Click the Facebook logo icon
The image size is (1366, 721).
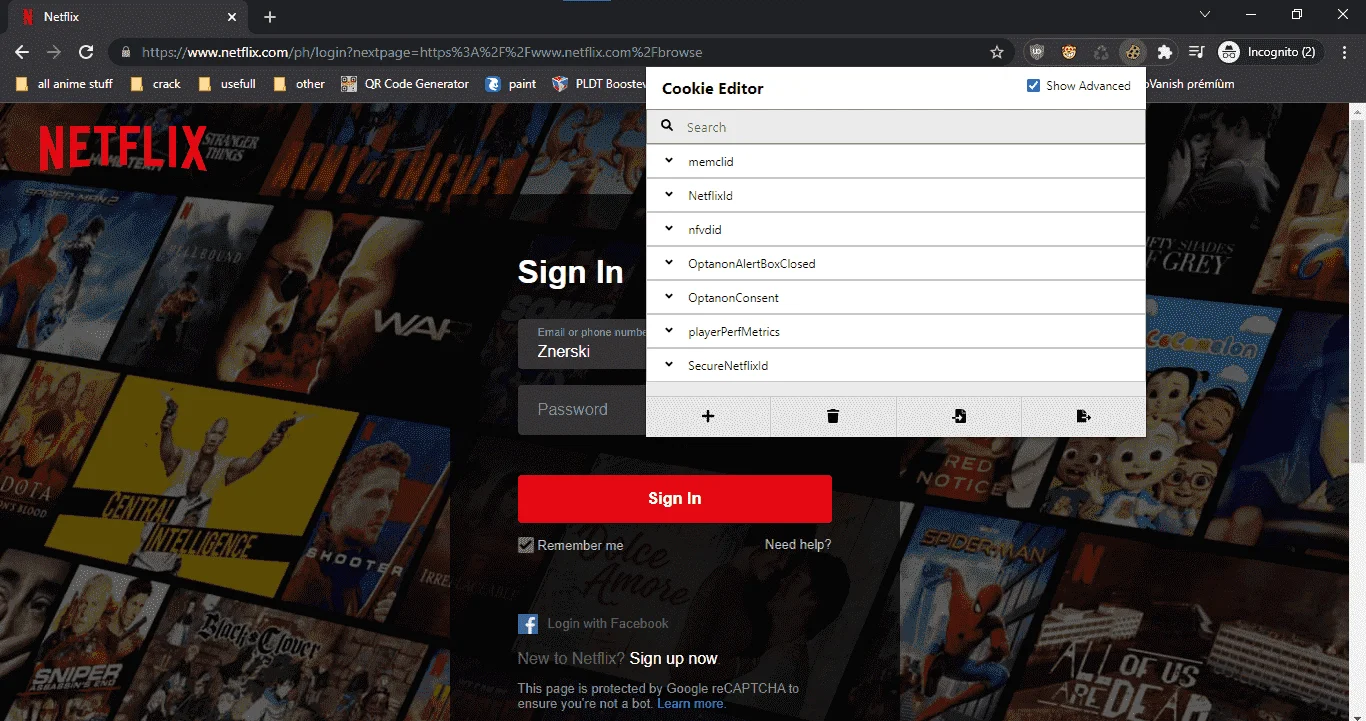point(528,624)
